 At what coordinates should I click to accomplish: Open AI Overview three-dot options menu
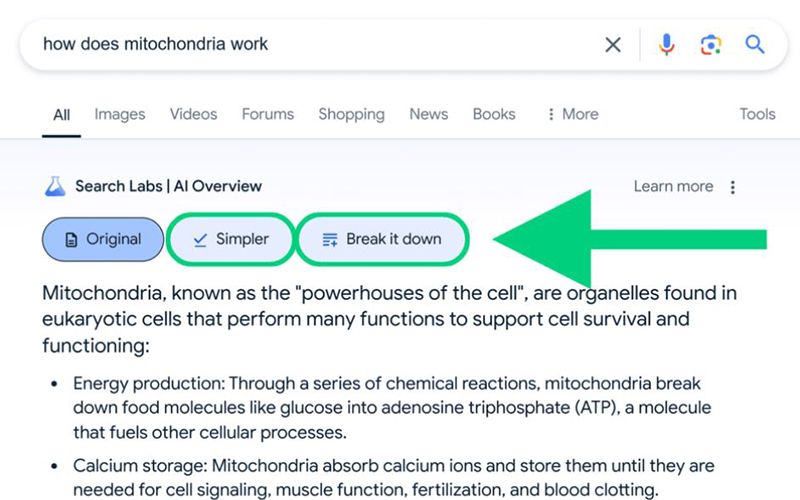point(733,187)
